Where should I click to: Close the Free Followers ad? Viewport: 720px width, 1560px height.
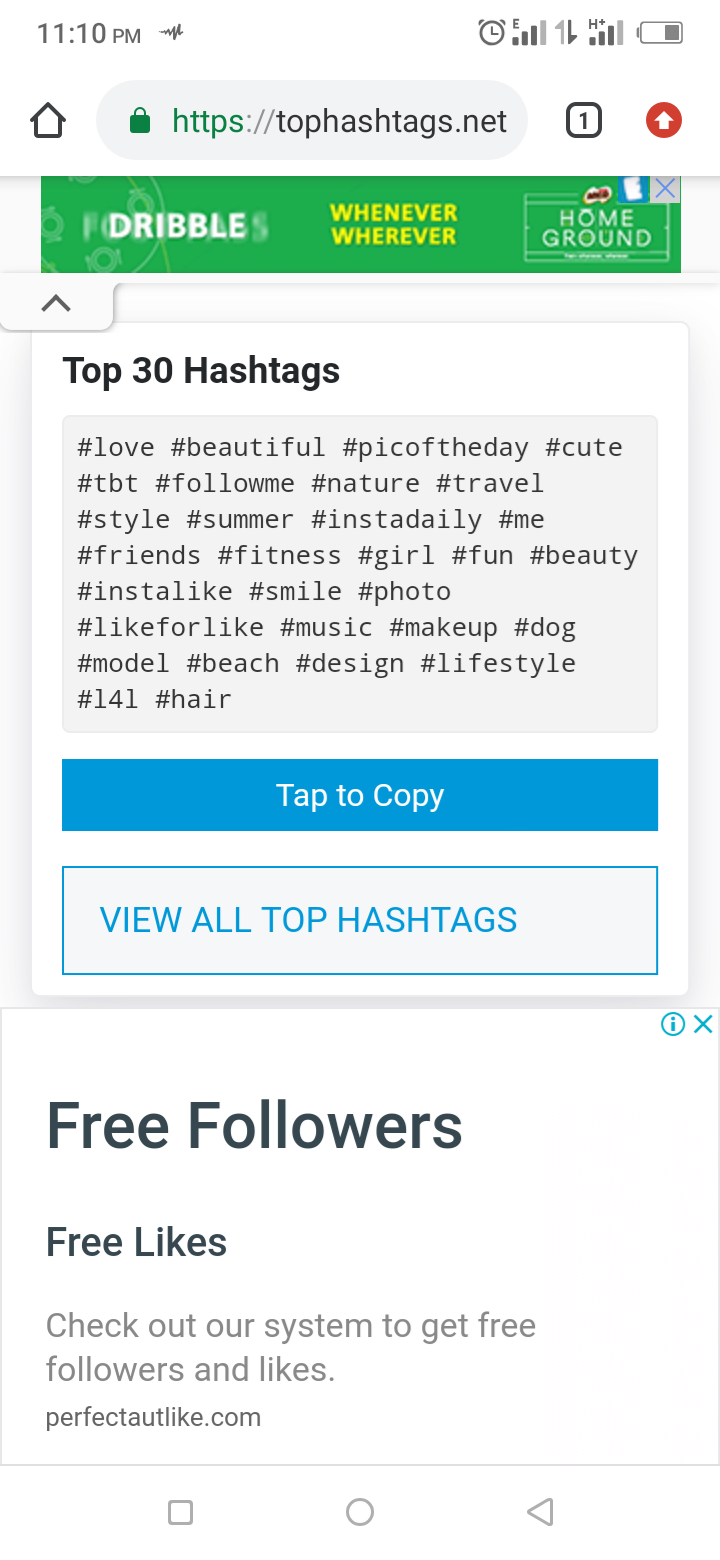(x=704, y=1024)
